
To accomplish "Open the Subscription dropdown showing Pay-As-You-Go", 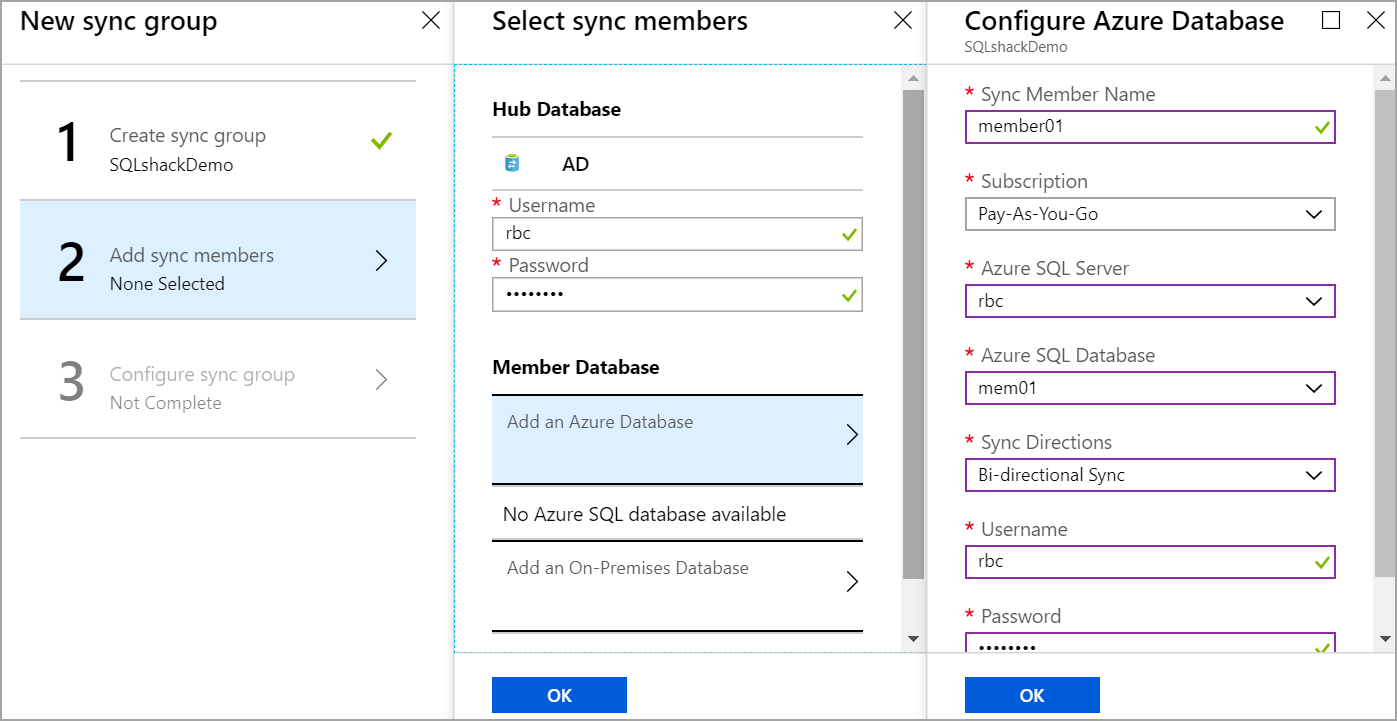I will point(1149,214).
